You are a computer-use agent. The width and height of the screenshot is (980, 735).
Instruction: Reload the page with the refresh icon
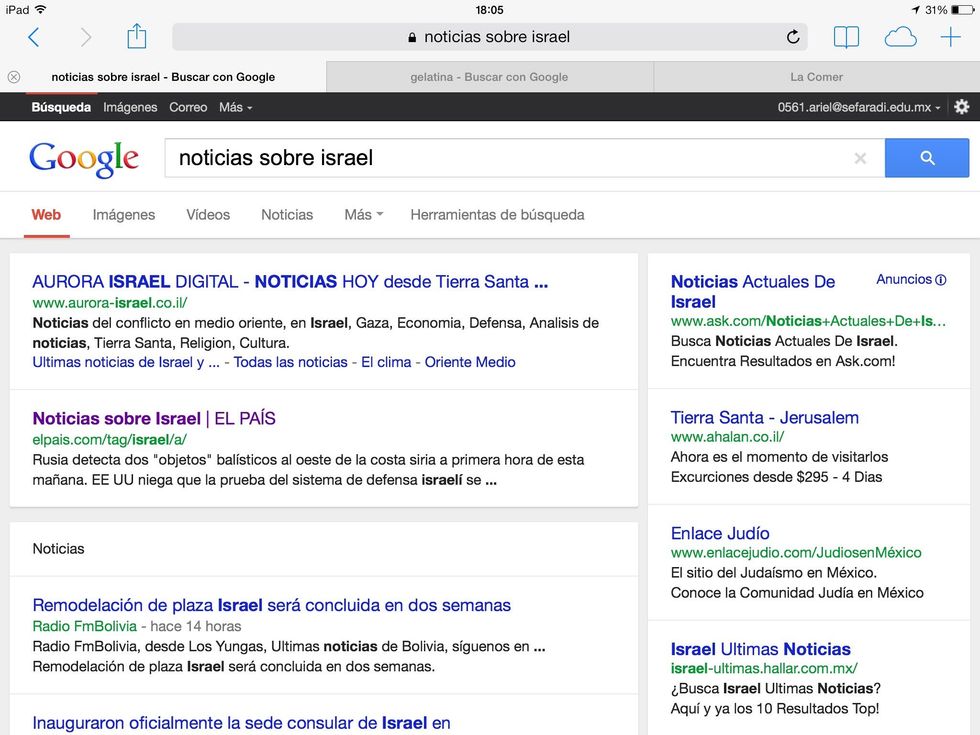pyautogui.click(x=793, y=37)
